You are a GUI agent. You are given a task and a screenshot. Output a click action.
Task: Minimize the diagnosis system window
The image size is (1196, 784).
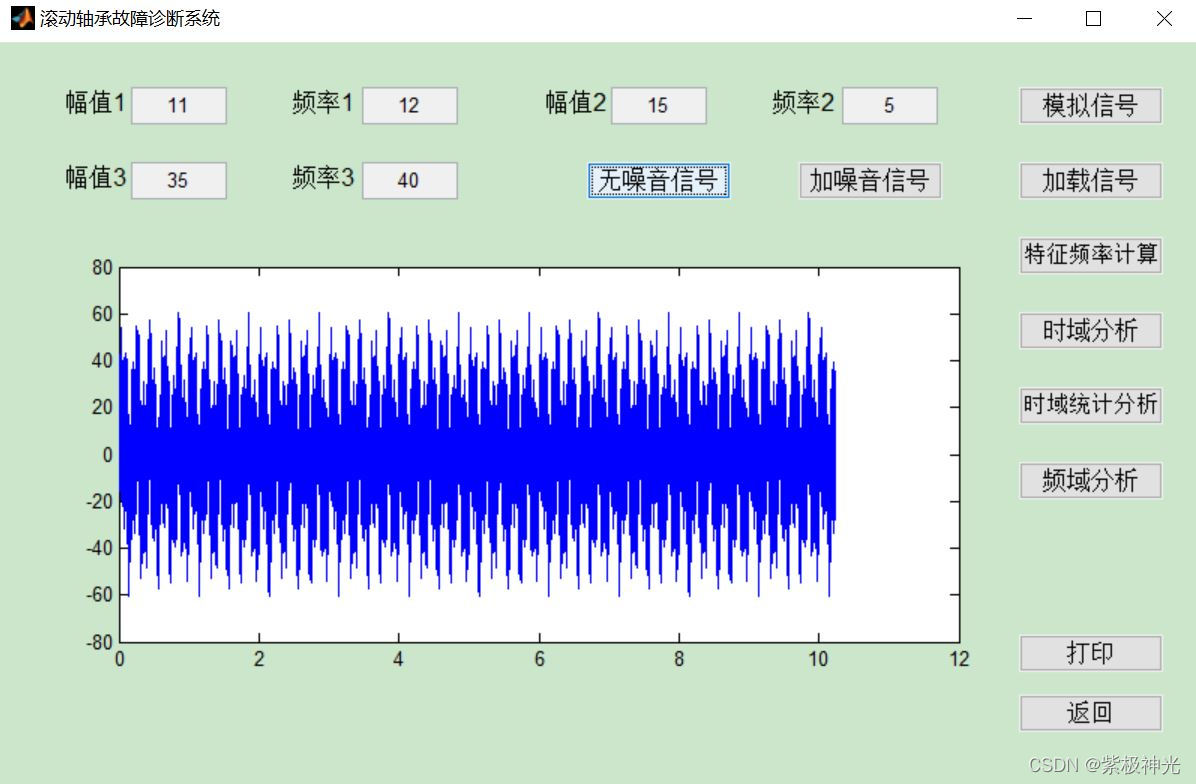pyautogui.click(x=1024, y=18)
